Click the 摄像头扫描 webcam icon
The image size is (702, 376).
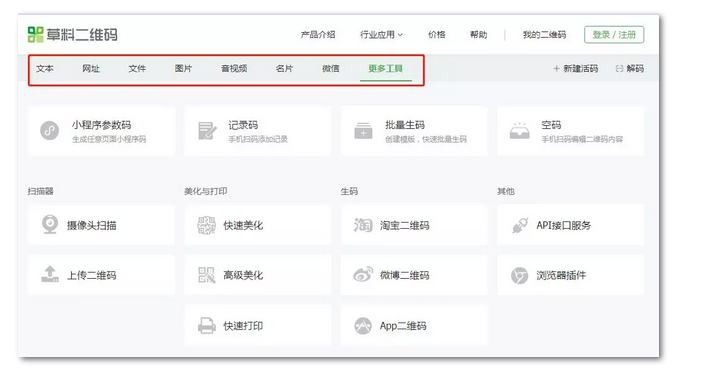pos(50,224)
